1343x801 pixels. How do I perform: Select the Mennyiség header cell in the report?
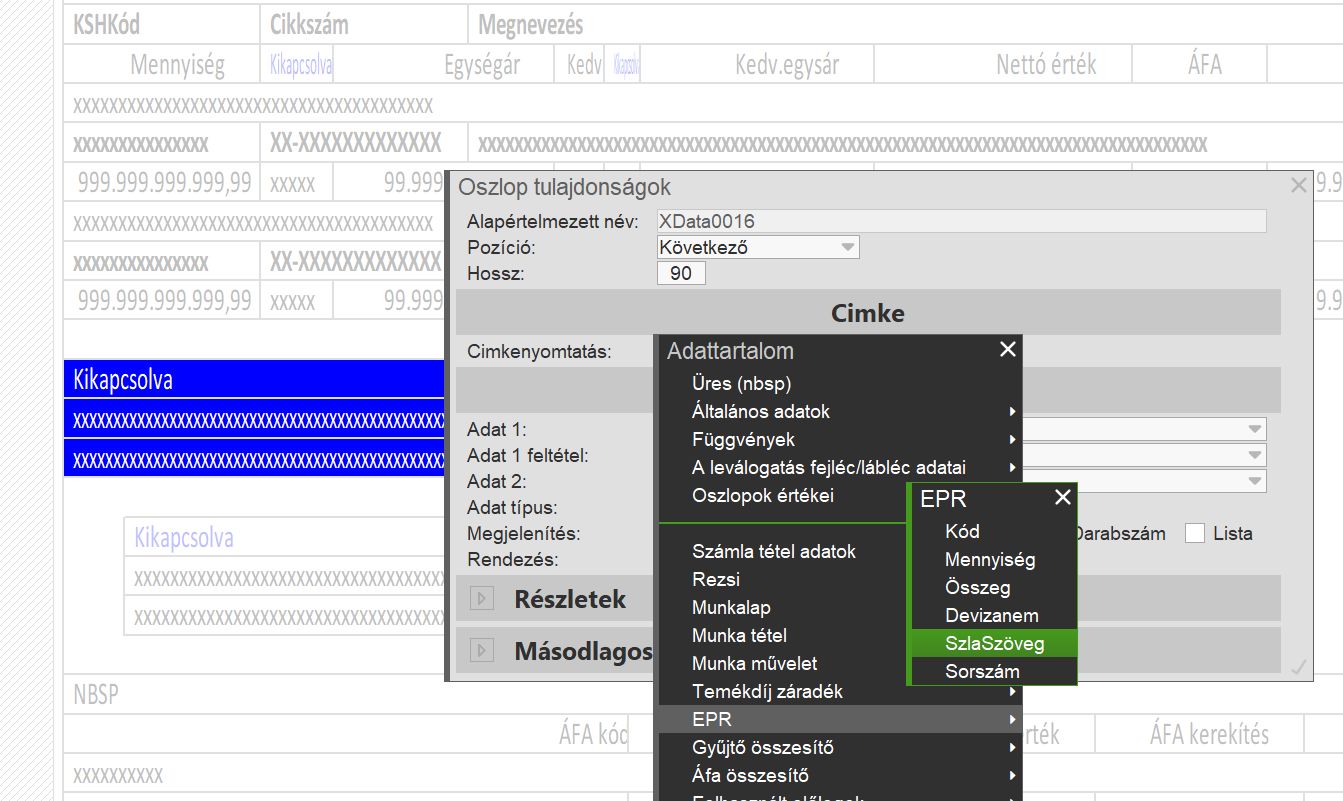162,65
